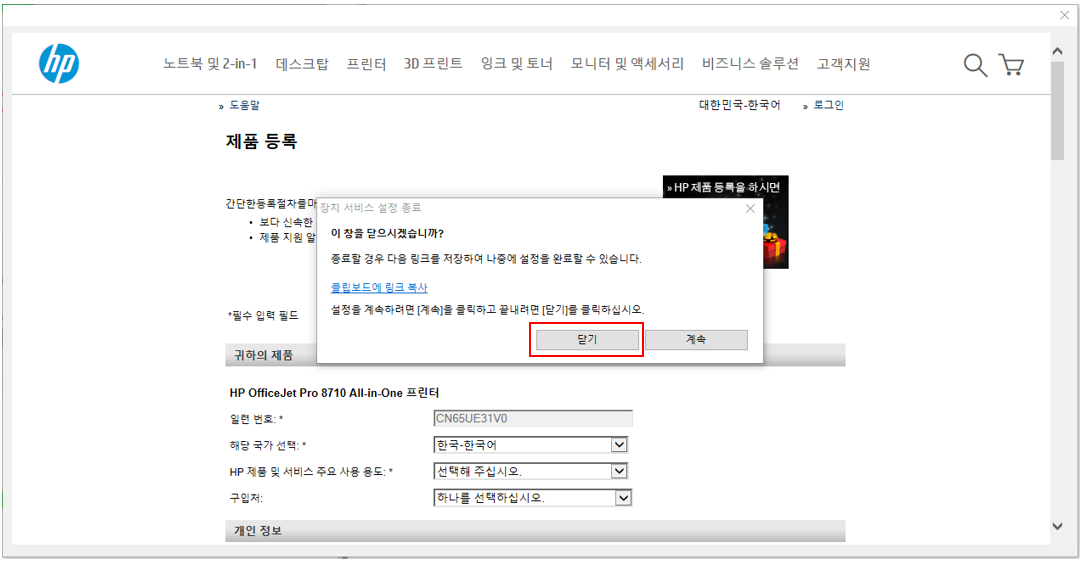Click the scrollbar up arrow

pyautogui.click(x=1057, y=51)
